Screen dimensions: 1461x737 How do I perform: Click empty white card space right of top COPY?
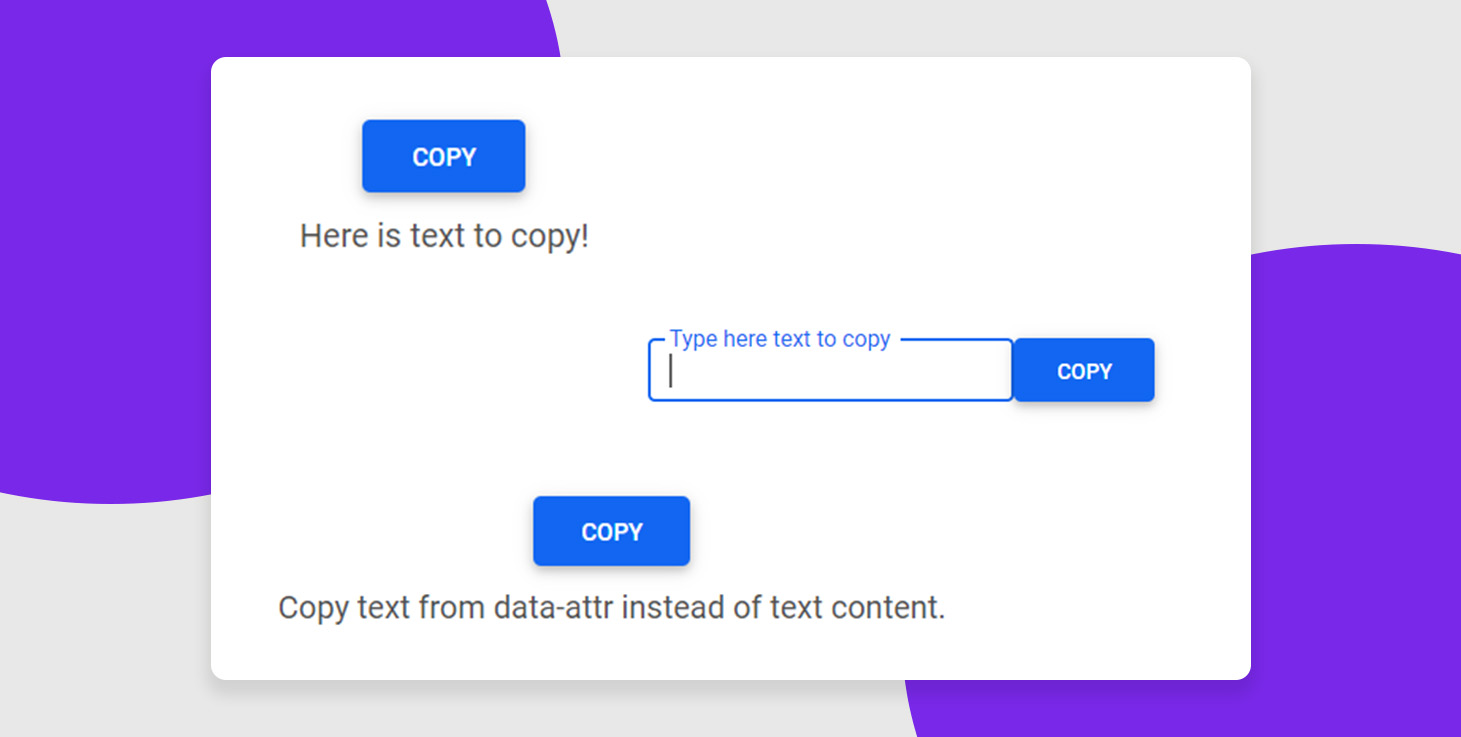(850, 160)
